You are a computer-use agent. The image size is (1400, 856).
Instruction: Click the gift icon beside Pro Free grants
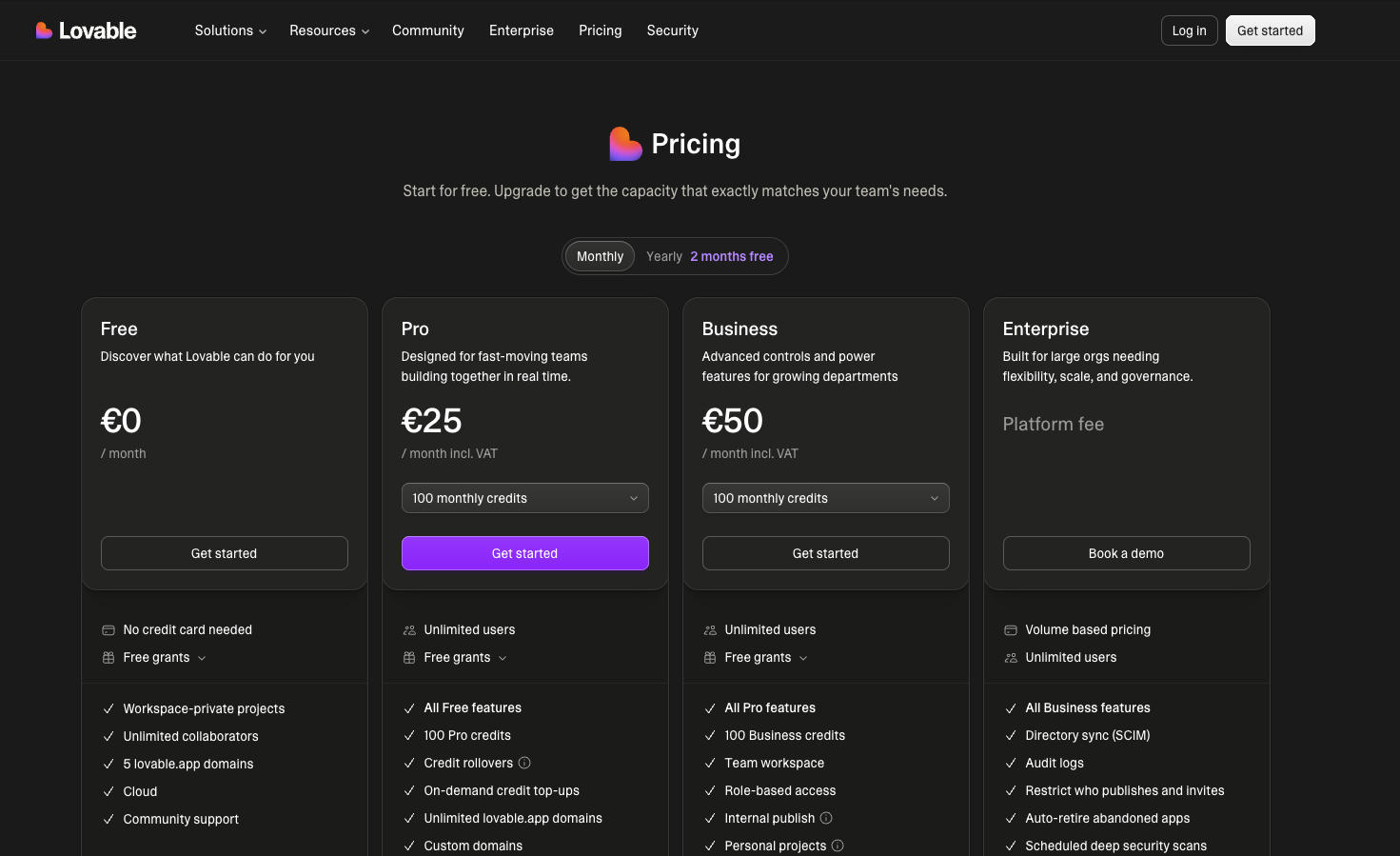409,658
